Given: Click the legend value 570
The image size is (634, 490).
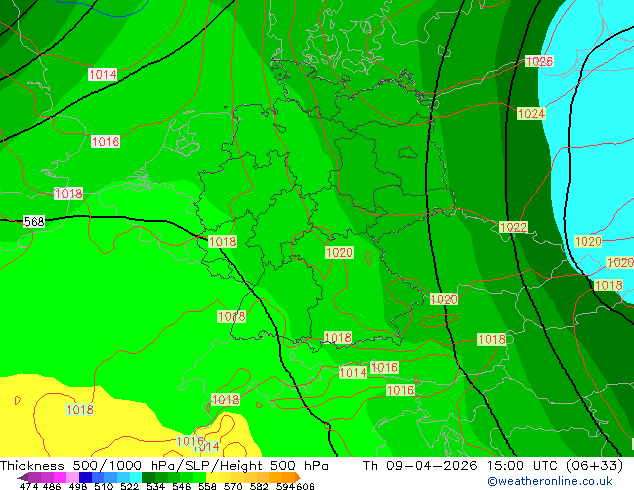Looking at the screenshot, I should click(x=233, y=486).
